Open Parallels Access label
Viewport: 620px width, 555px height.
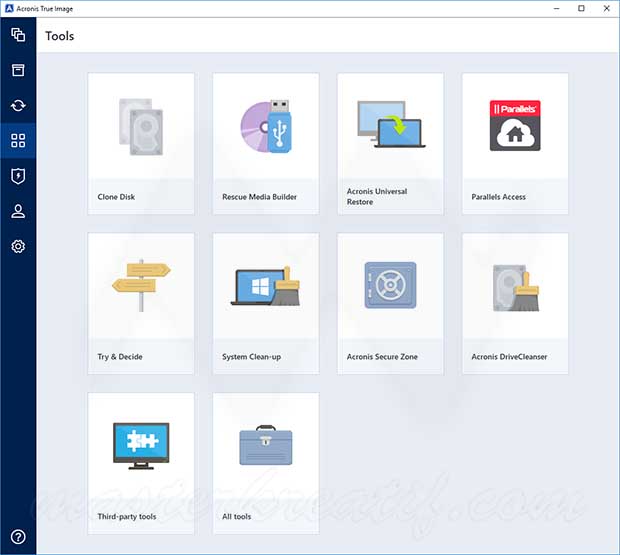coord(499,197)
